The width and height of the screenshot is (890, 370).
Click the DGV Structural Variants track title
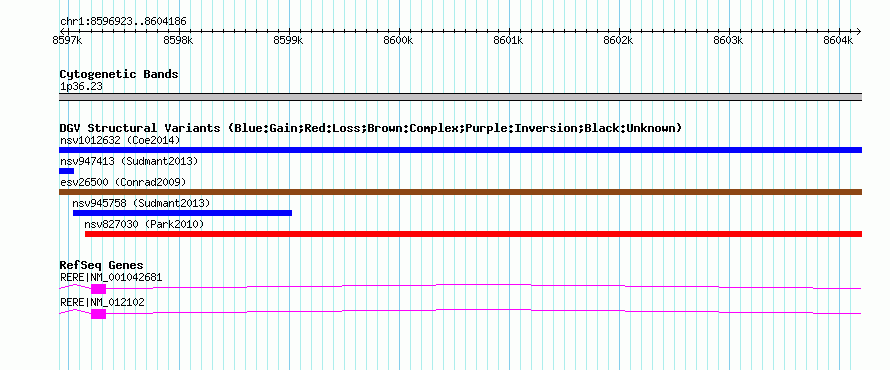[x=370, y=128]
